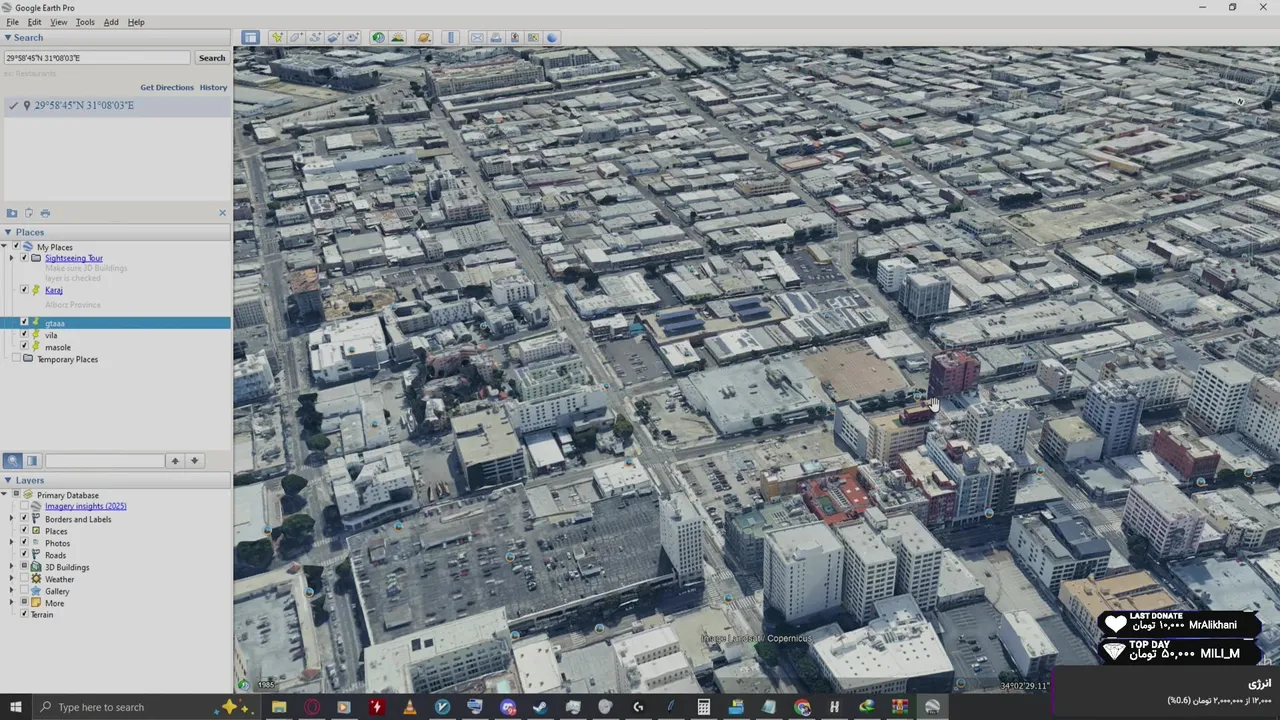Disable the Borders and Labels layer
This screenshot has width=1280, height=720.
coord(24,519)
